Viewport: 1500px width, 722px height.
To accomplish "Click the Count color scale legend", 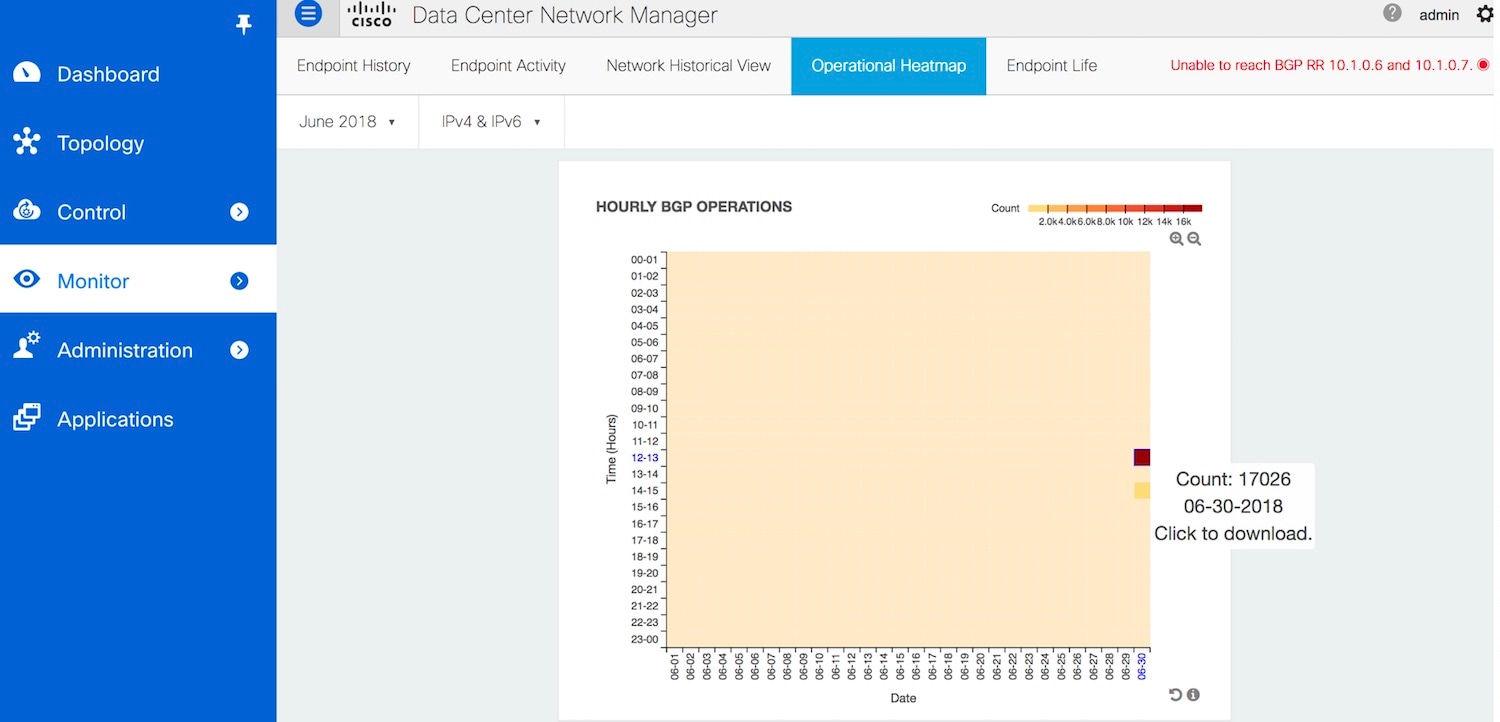I will click(x=1117, y=207).
